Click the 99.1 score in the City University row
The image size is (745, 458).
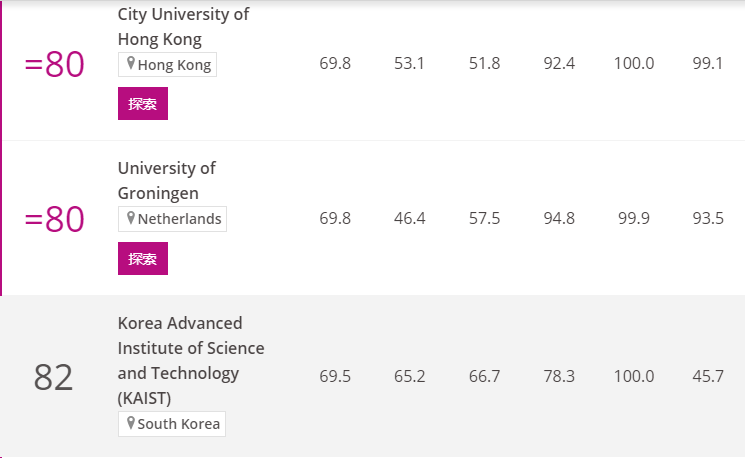point(708,63)
